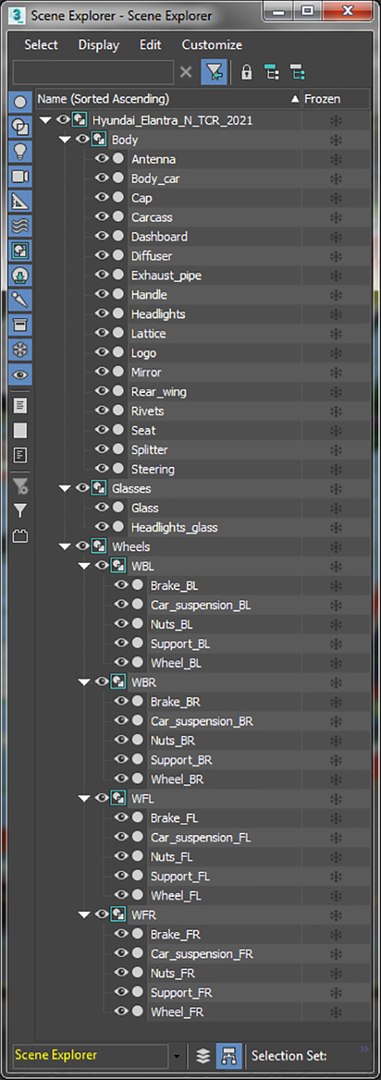The image size is (381, 1080).
Task: Select Car_suspension_BR in the tree
Action: 202,721
